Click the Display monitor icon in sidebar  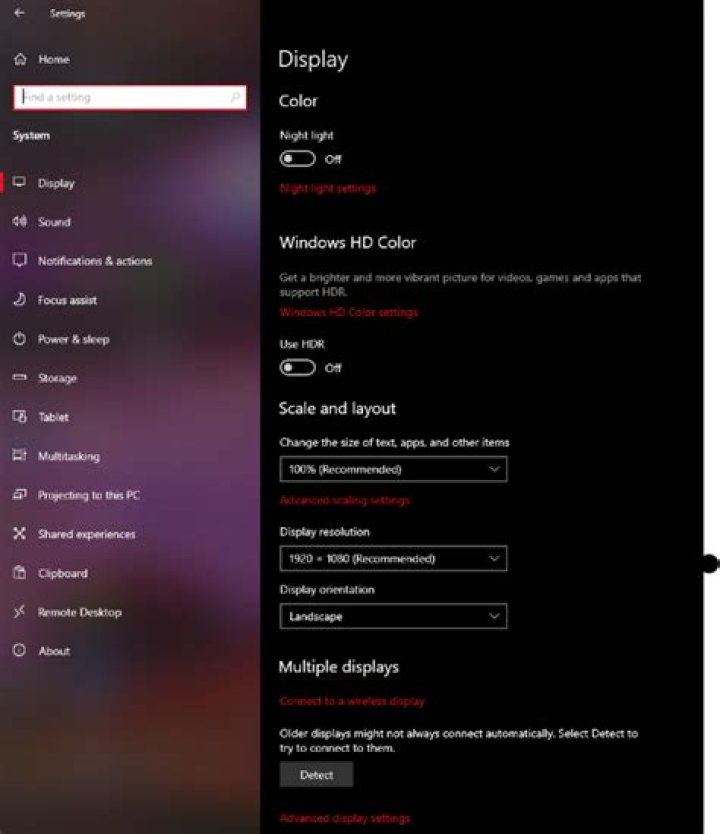tap(20, 182)
